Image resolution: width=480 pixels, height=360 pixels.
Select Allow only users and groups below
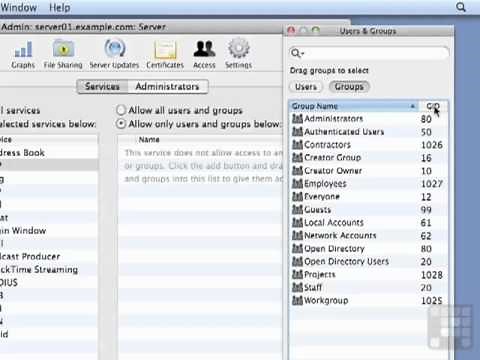pos(121,124)
